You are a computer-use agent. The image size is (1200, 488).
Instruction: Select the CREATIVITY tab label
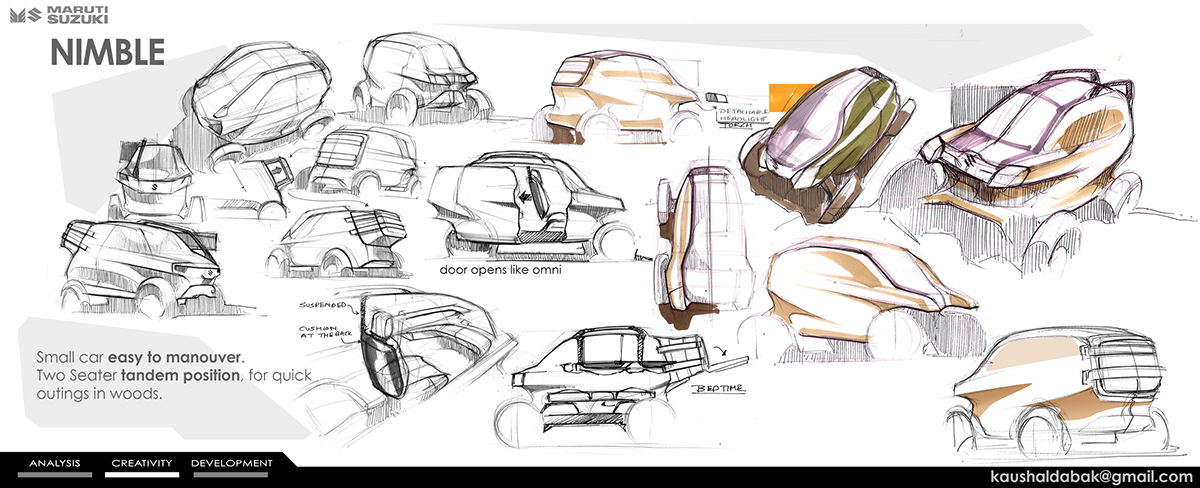143,463
